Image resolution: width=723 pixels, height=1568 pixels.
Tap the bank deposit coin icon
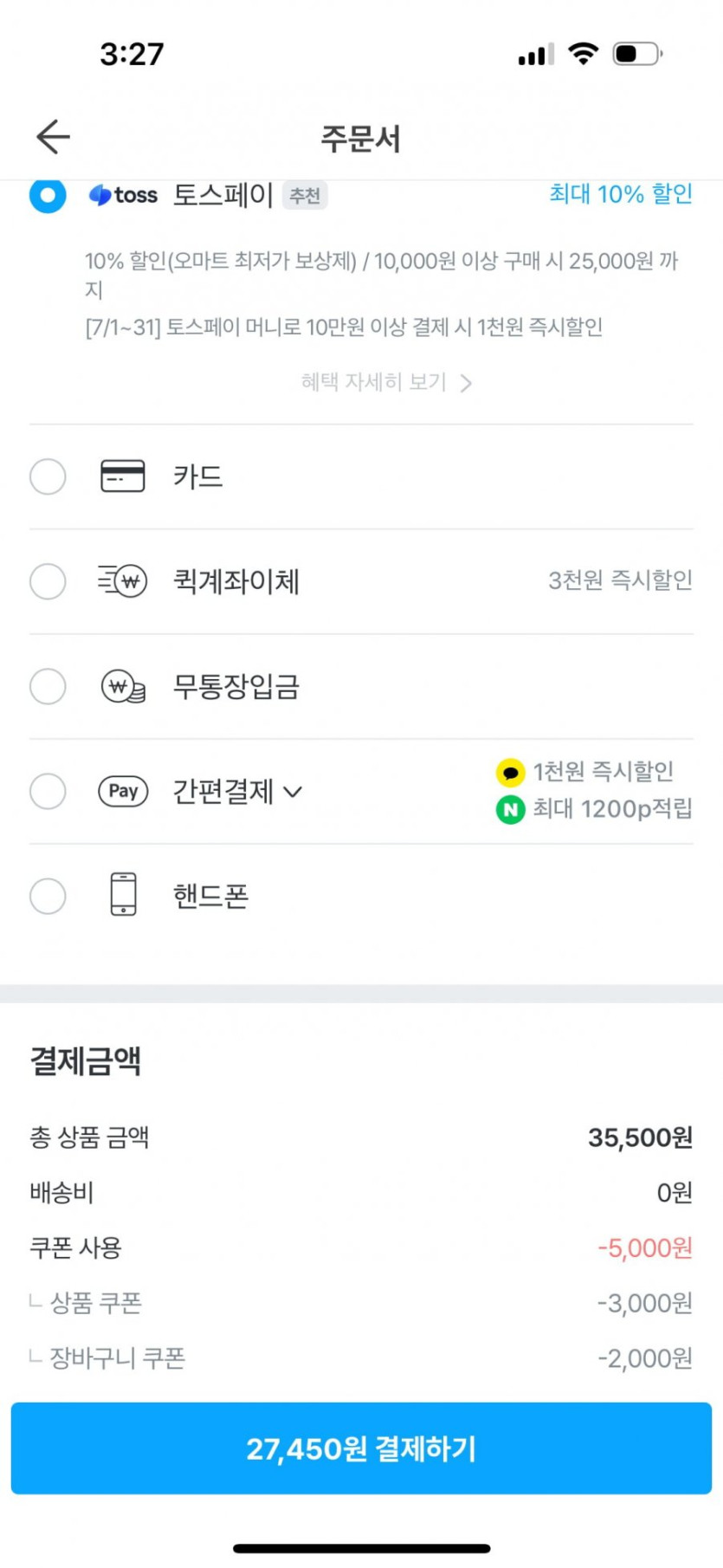pyautogui.click(x=123, y=687)
